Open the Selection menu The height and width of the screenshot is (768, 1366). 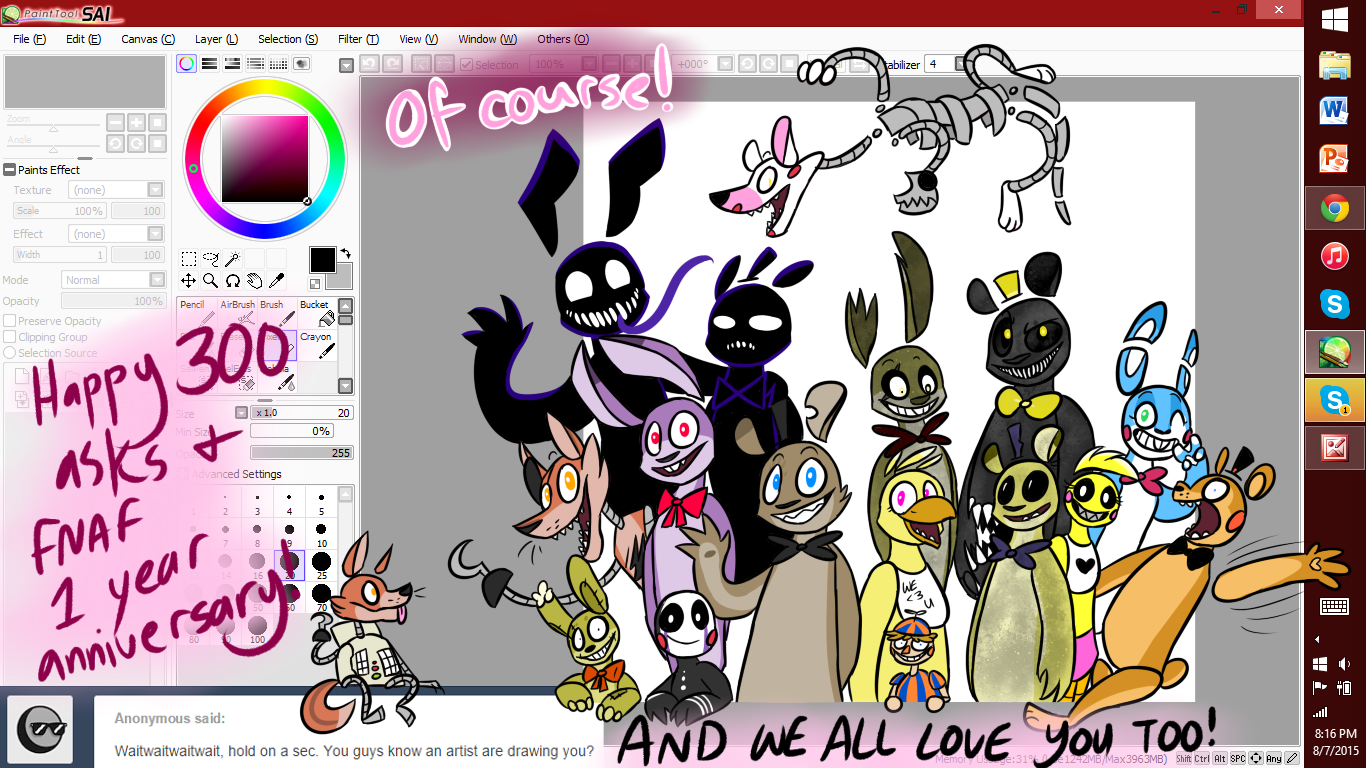288,39
